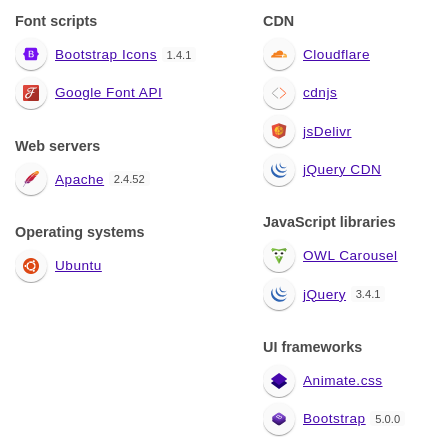Click the Cloudflare cloud icon
The width and height of the screenshot is (425, 444).
(x=279, y=54)
